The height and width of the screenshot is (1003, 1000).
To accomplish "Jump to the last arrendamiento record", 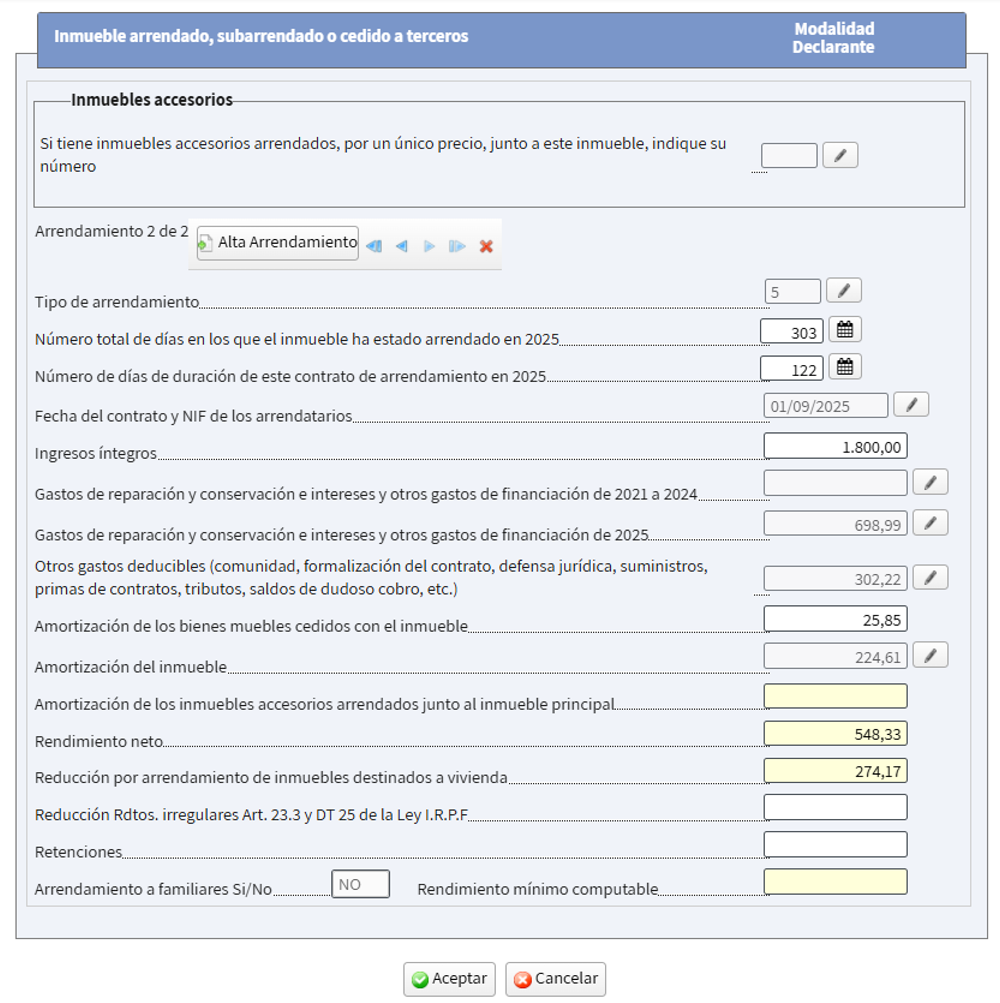I will [x=457, y=243].
